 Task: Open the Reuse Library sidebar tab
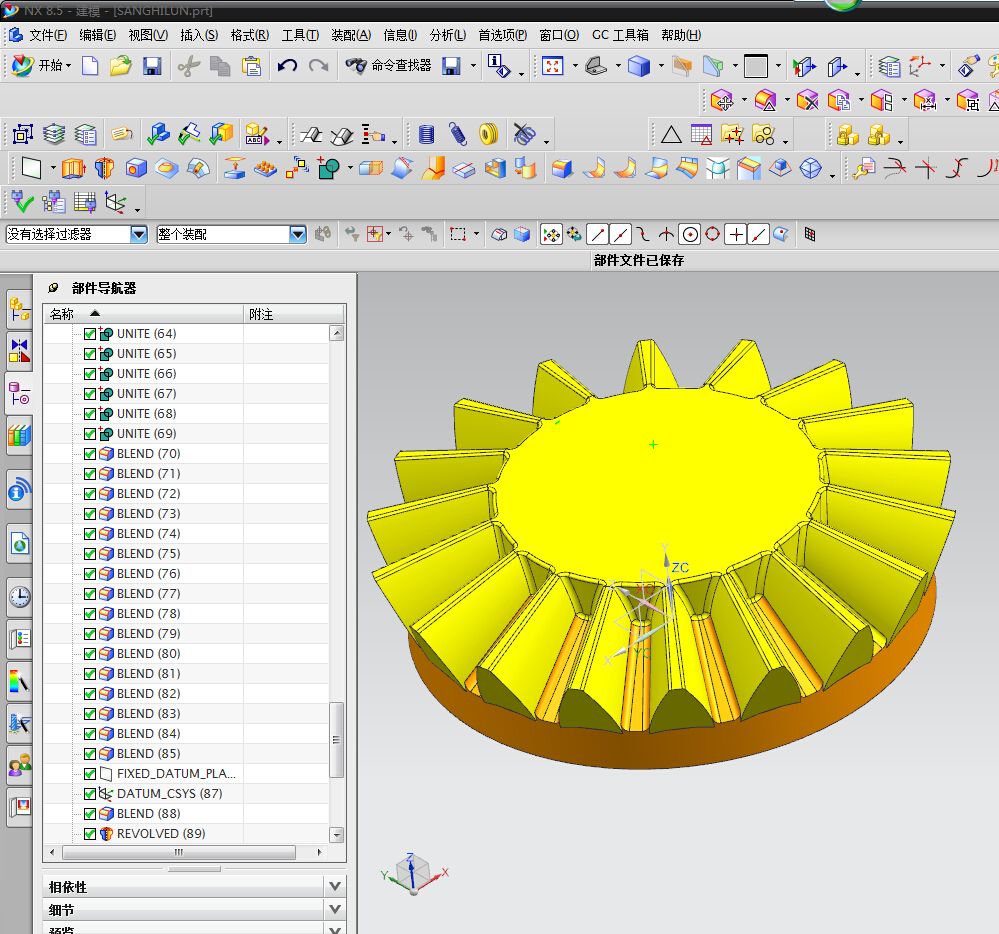(x=20, y=436)
